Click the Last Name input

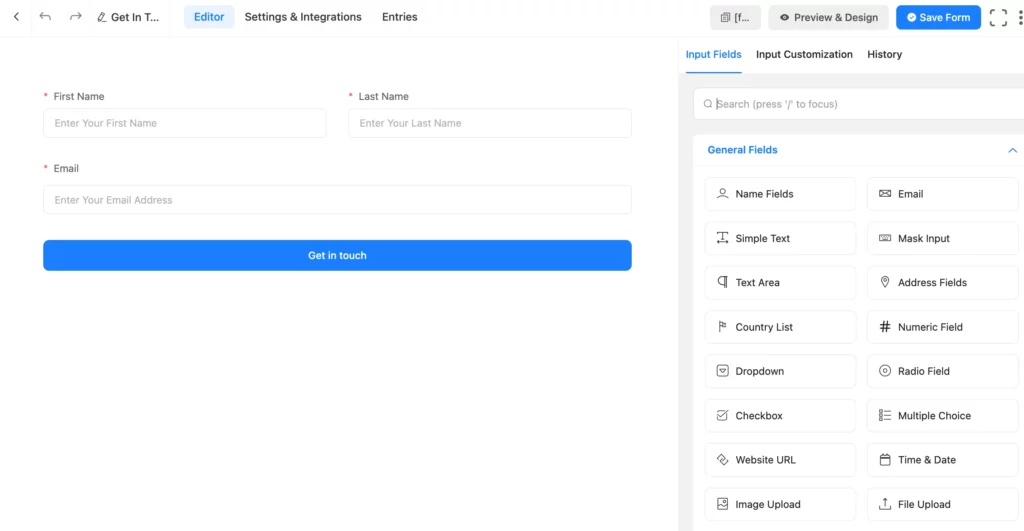click(490, 123)
